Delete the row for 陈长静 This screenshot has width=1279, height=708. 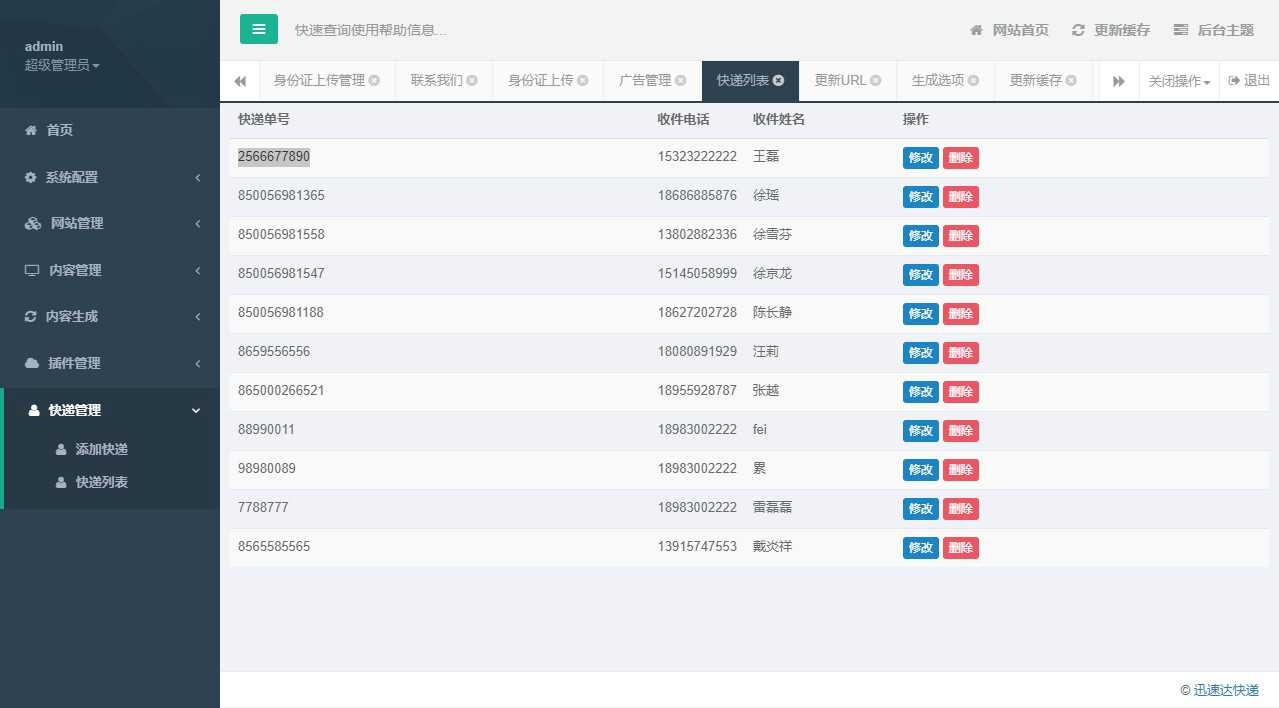(x=960, y=313)
